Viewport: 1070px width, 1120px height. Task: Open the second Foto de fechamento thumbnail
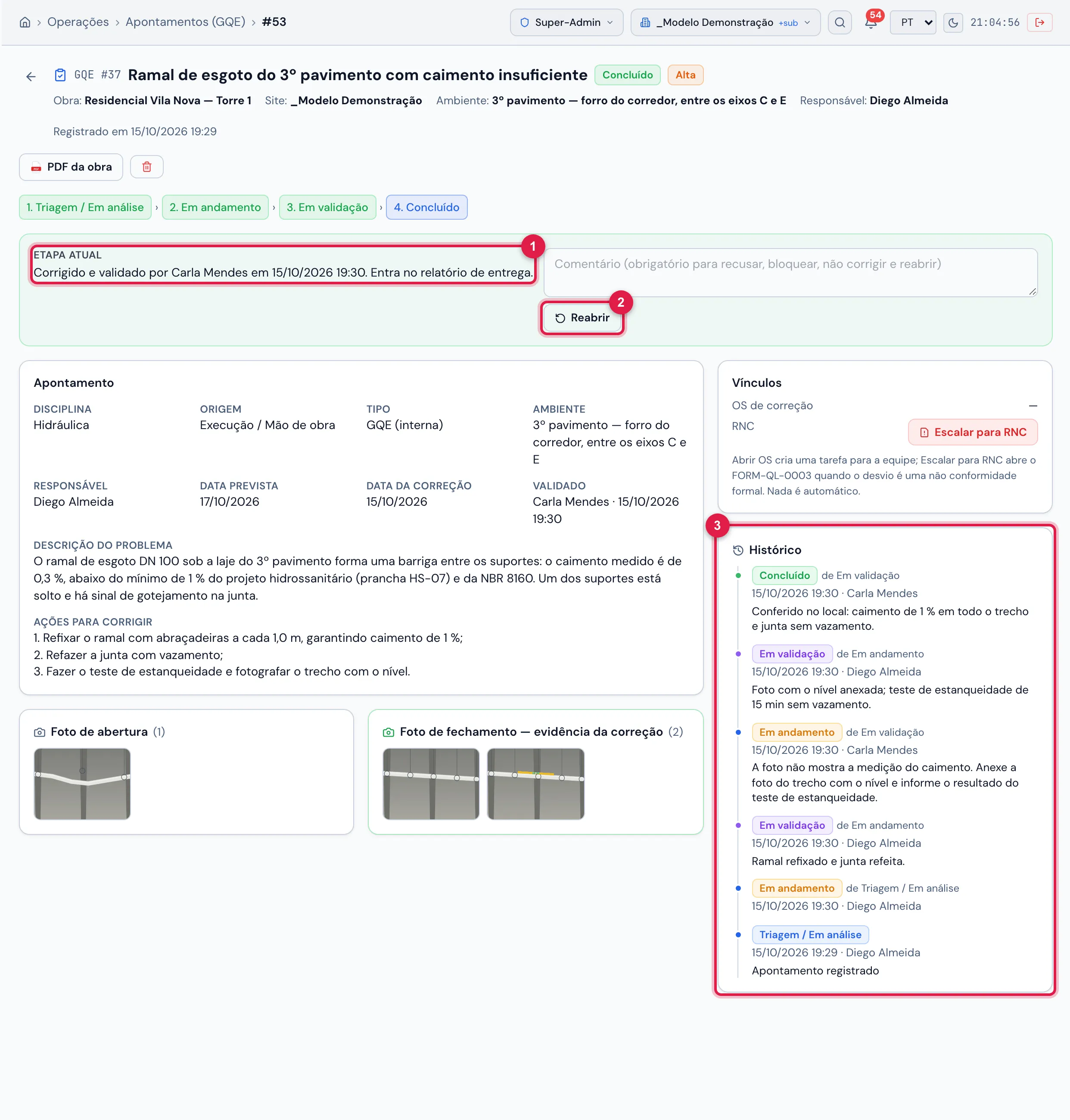point(536,784)
